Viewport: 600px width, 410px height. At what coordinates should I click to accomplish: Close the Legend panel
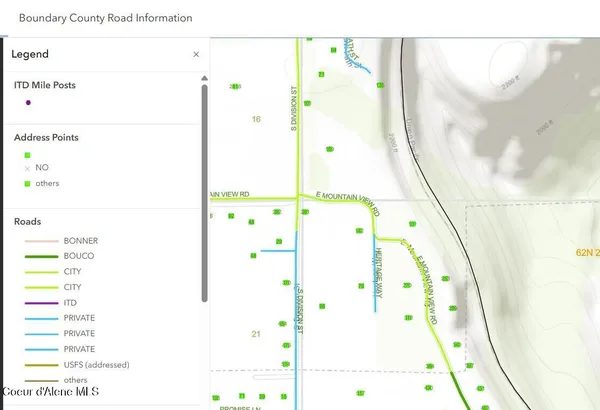click(x=196, y=54)
